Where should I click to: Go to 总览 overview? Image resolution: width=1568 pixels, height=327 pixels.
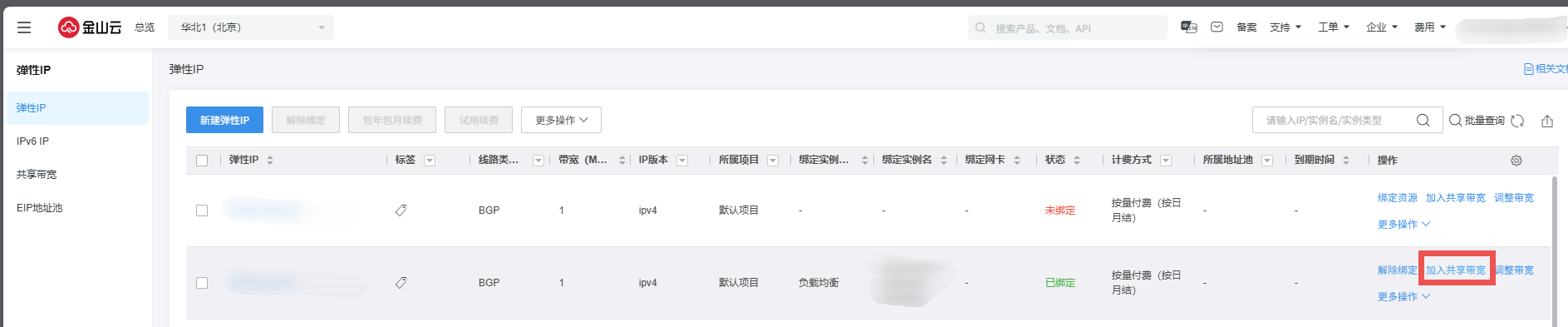(145, 27)
